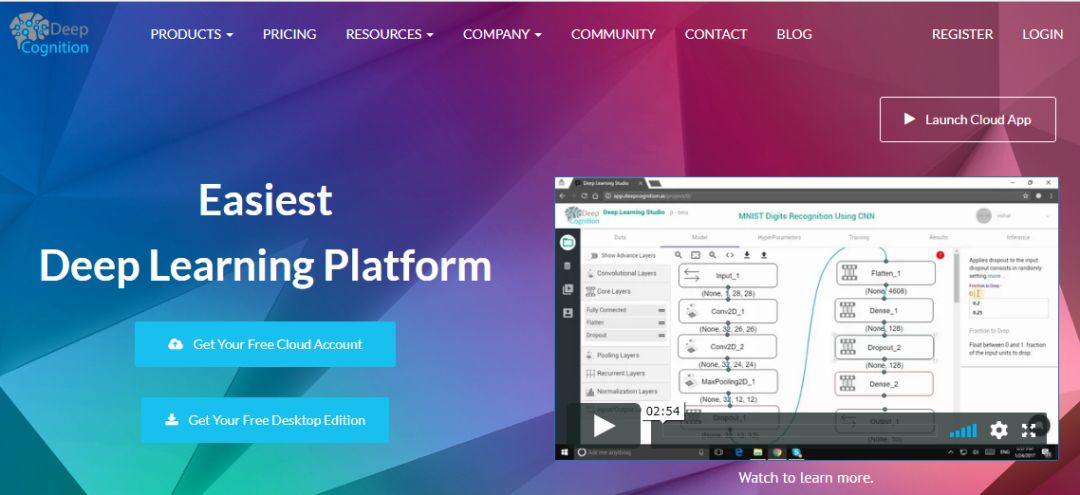The height and width of the screenshot is (495, 1080).
Task: Expand Core Layers in video preview
Action: tap(625, 291)
